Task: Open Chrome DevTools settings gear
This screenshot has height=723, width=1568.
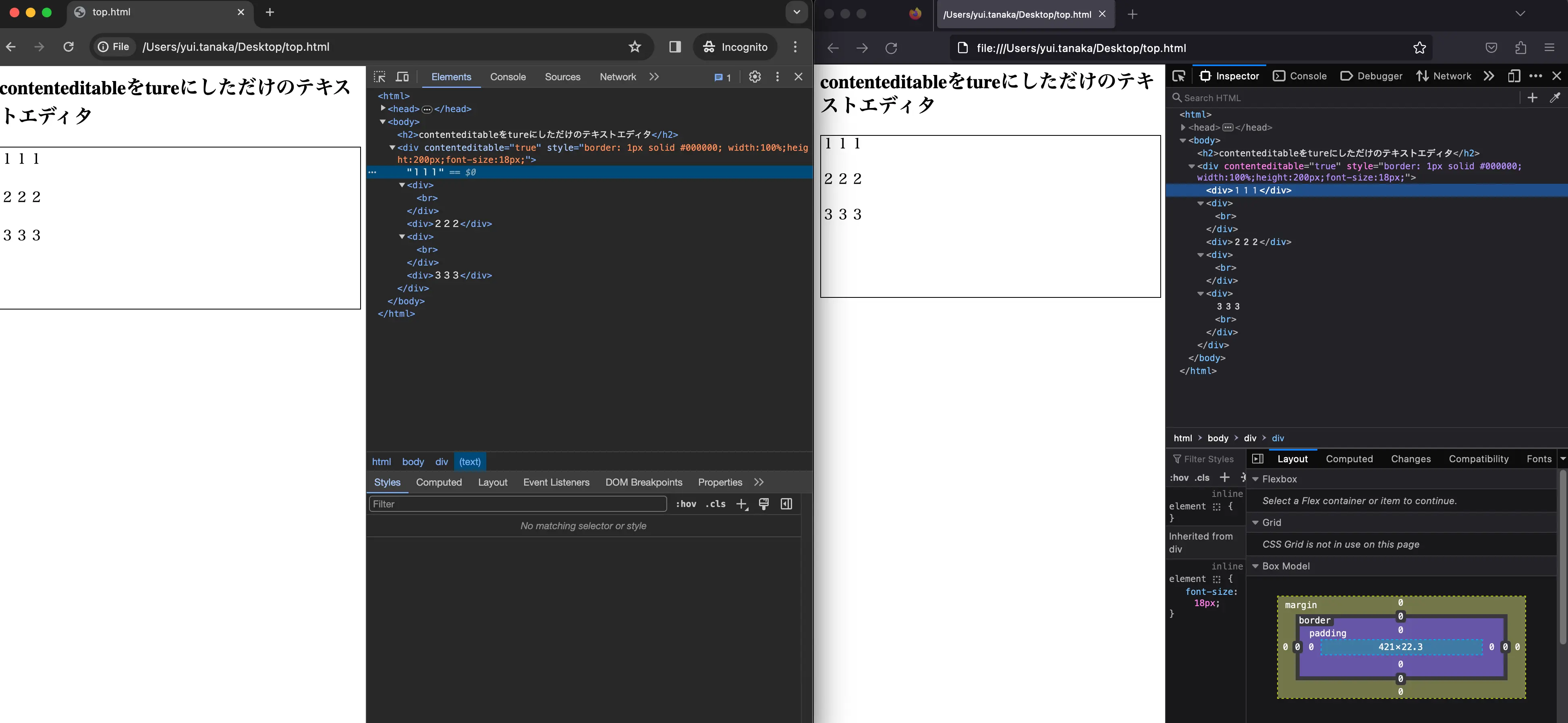Action: (755, 77)
